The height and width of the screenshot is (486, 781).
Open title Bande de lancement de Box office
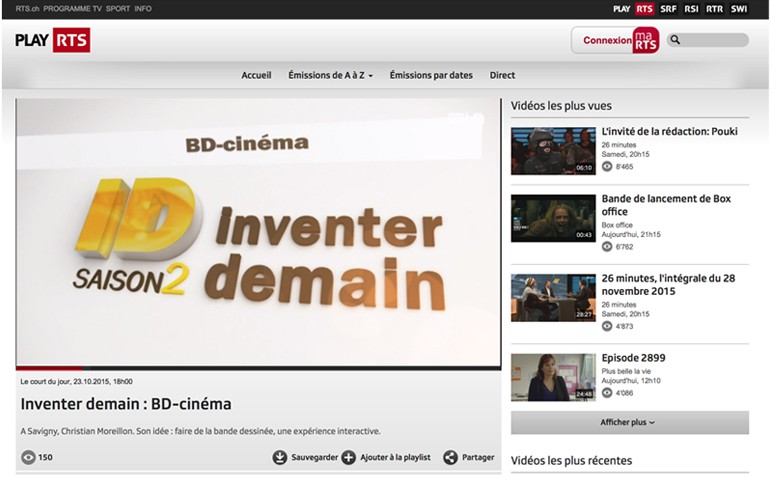pyautogui.click(x=666, y=205)
